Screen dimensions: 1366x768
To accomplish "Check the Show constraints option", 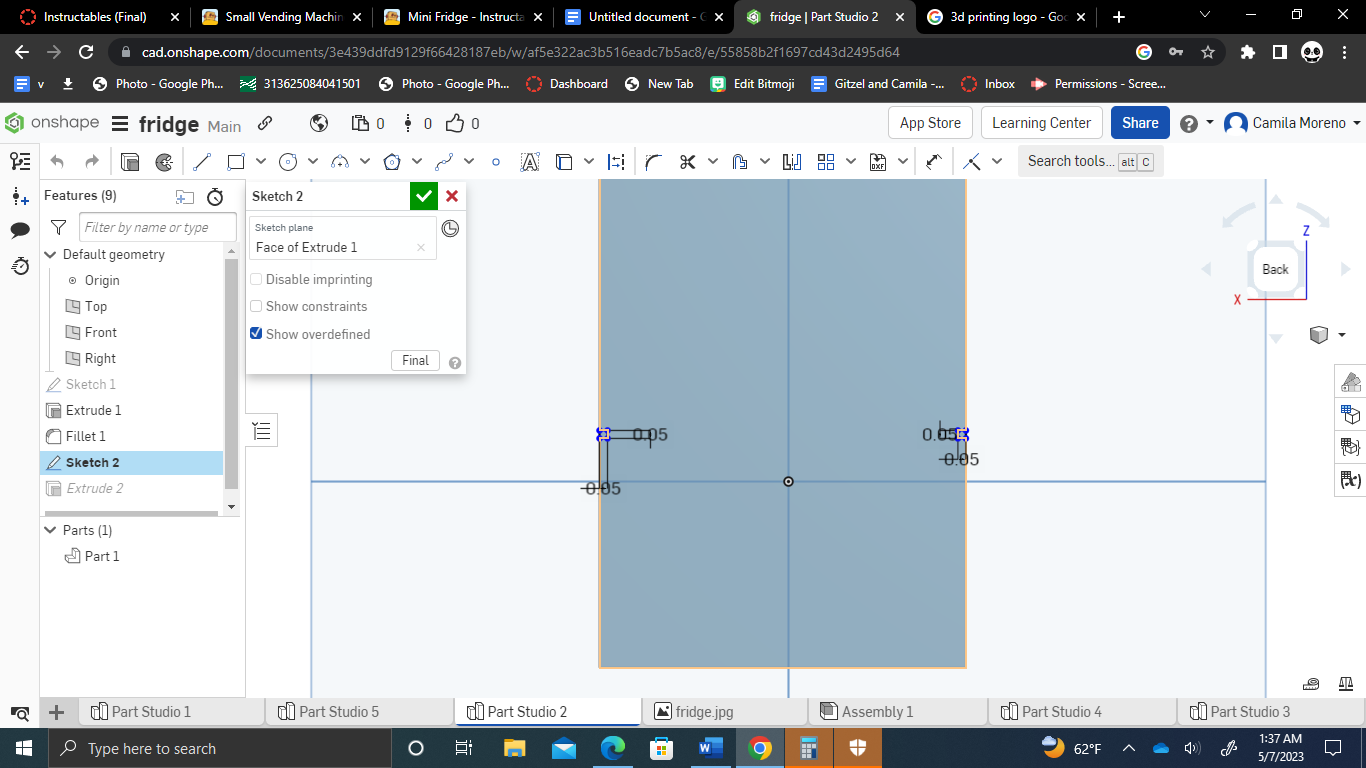I will pos(256,306).
